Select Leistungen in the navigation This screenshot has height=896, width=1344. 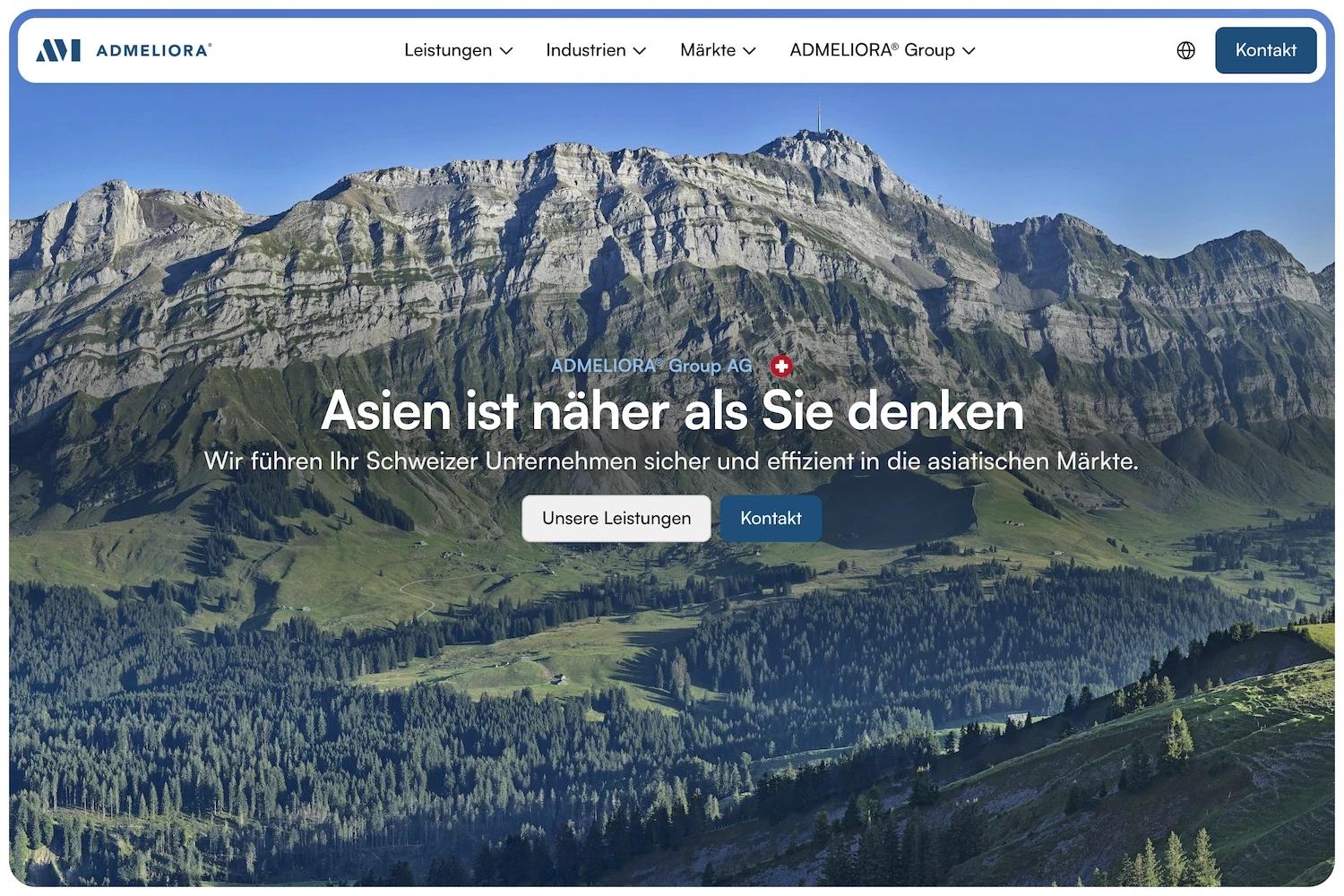(x=448, y=50)
